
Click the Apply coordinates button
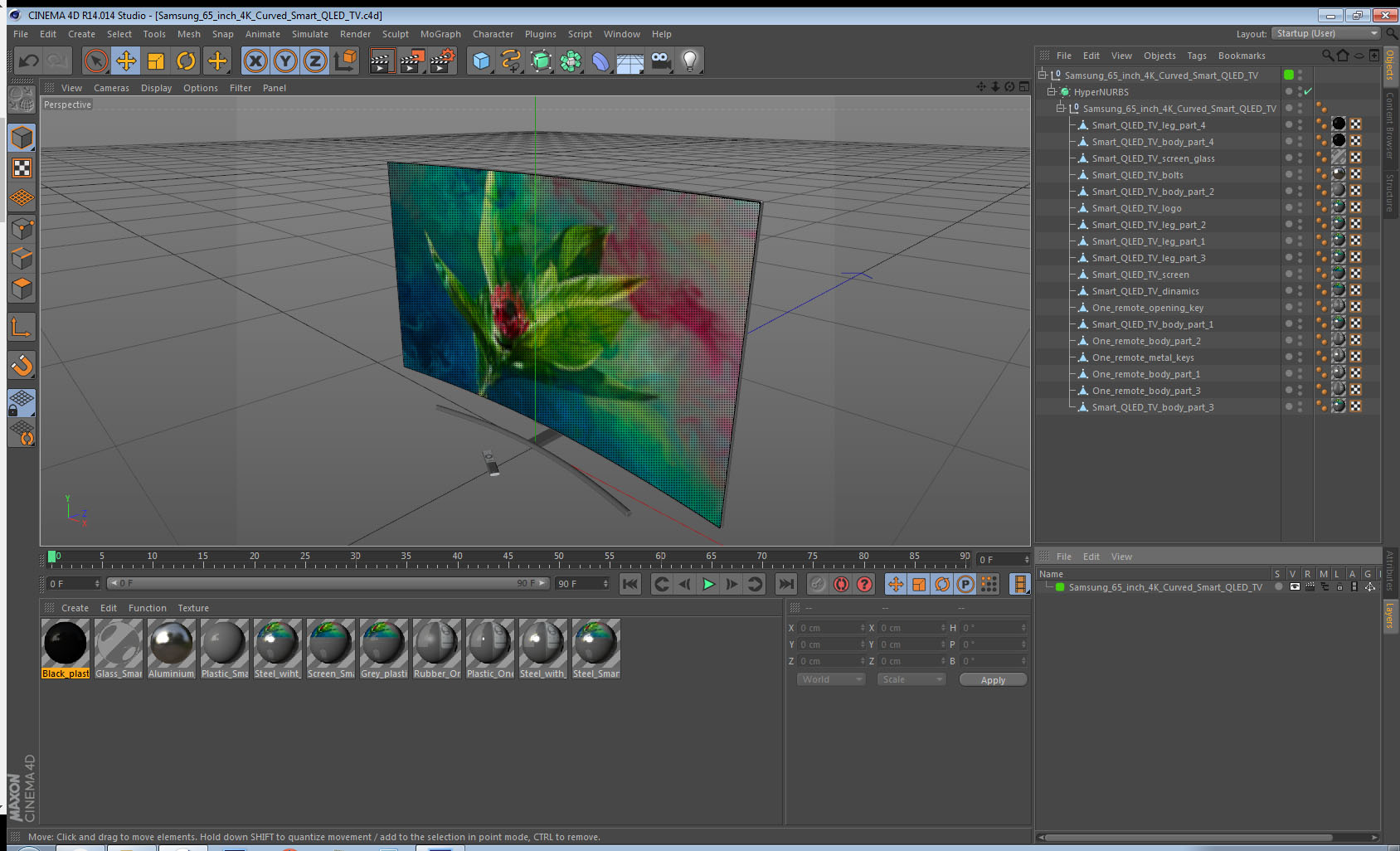tap(993, 680)
